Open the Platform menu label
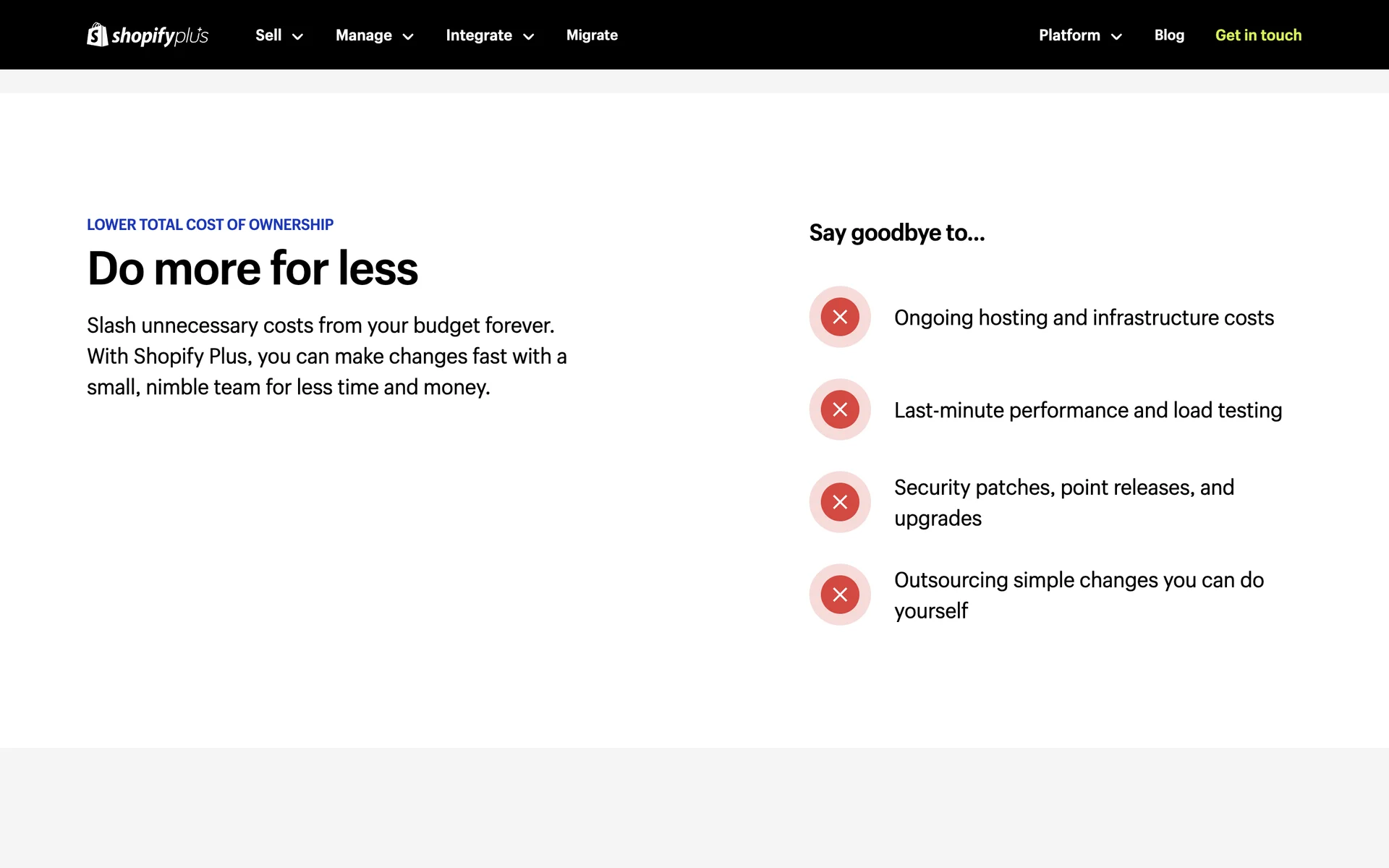The height and width of the screenshot is (868, 1389). (1069, 35)
